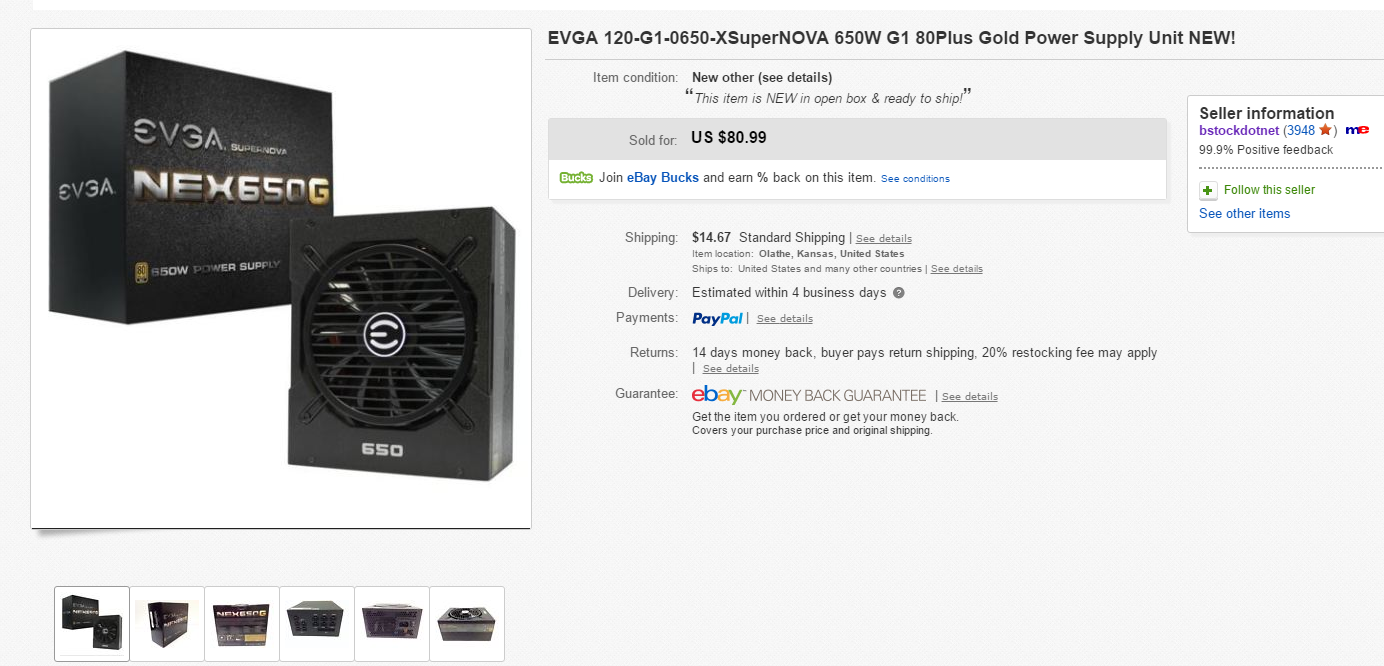Open See details under Returns policy
This screenshot has height=666, width=1384.
[x=730, y=369]
